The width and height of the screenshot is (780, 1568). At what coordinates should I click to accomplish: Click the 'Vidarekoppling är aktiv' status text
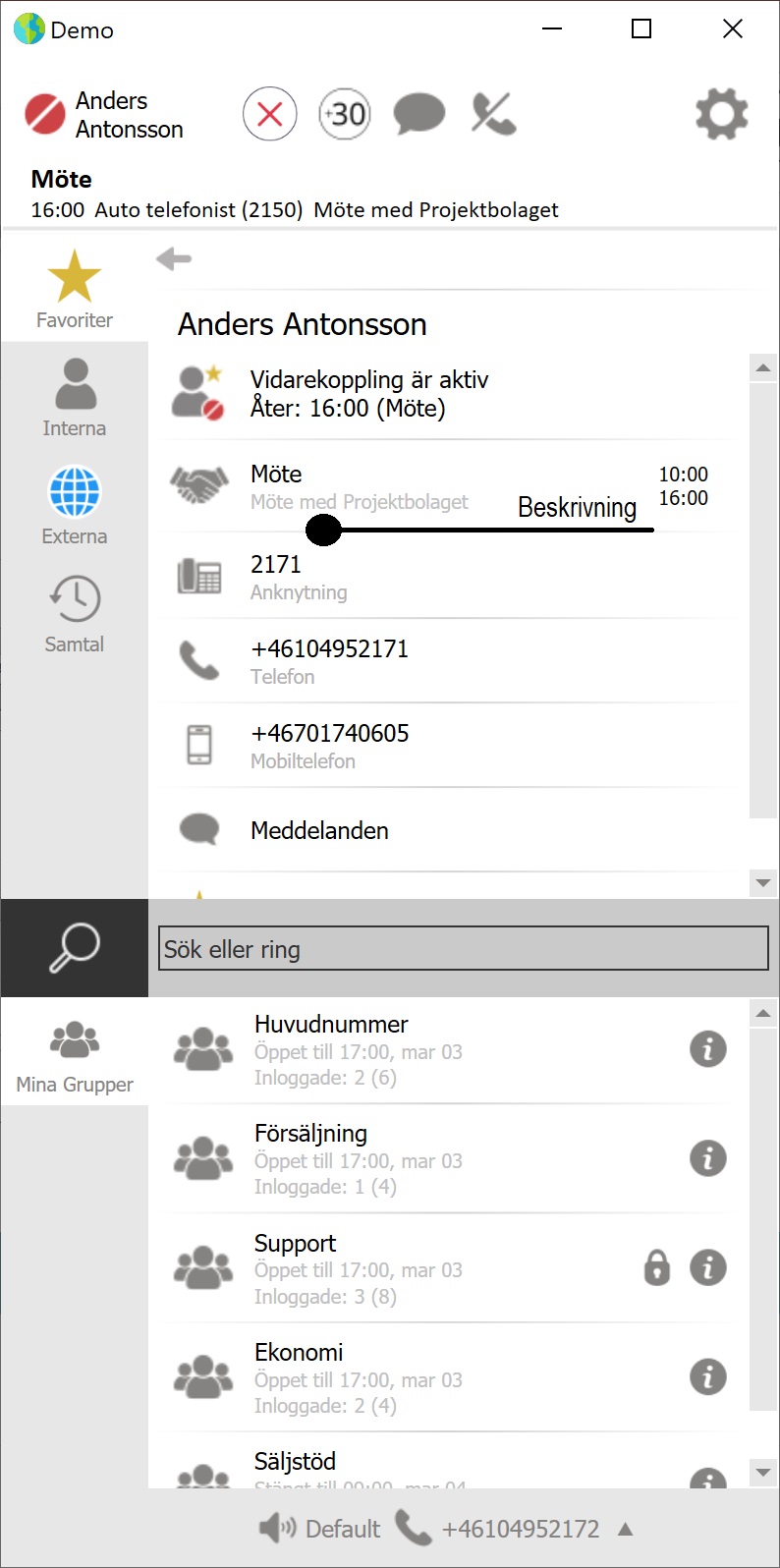point(369,379)
